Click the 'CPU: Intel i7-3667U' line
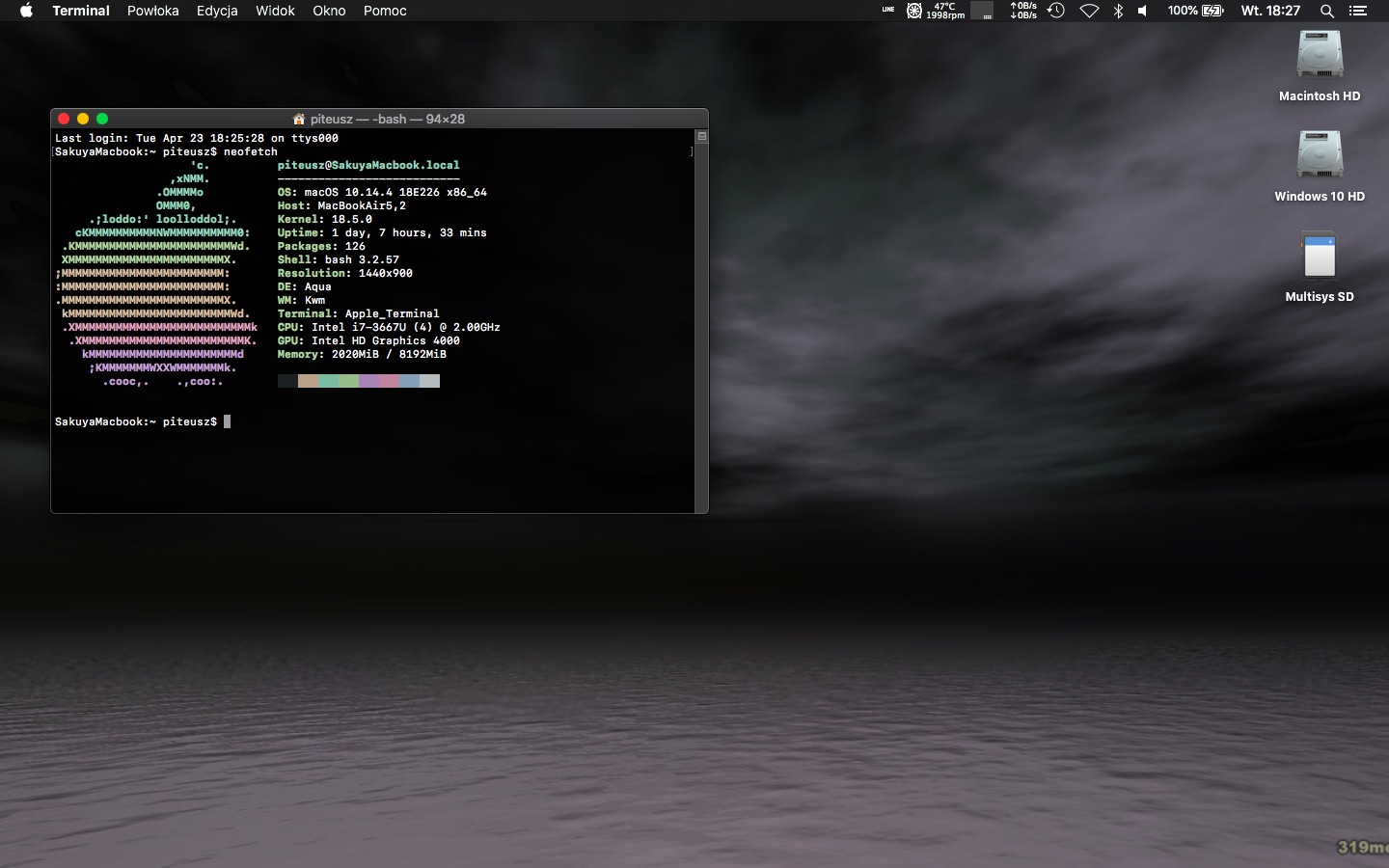 389,327
